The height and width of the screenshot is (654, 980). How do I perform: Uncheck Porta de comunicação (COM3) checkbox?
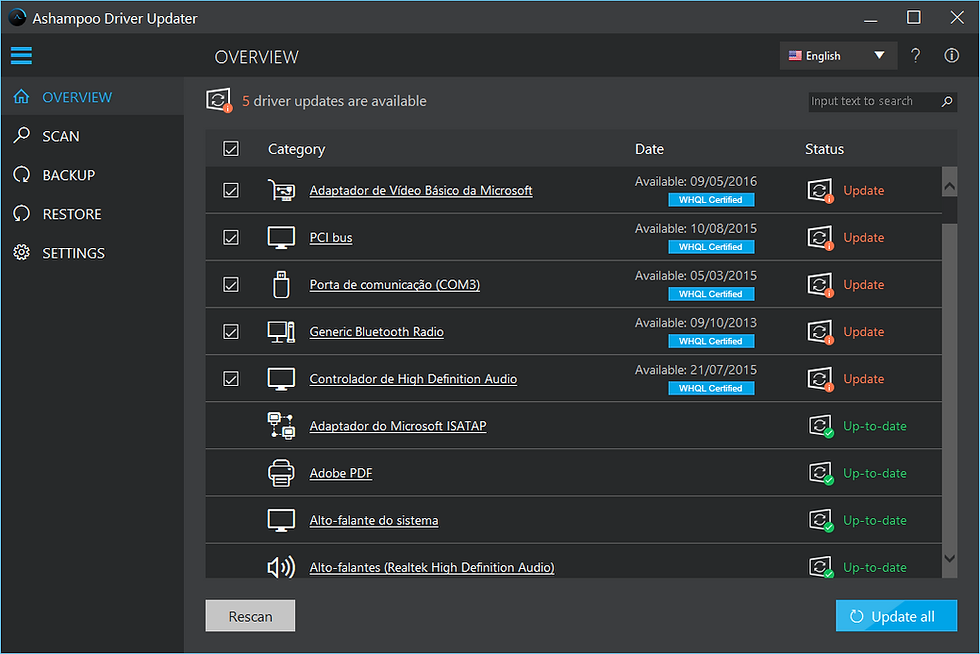(231, 284)
